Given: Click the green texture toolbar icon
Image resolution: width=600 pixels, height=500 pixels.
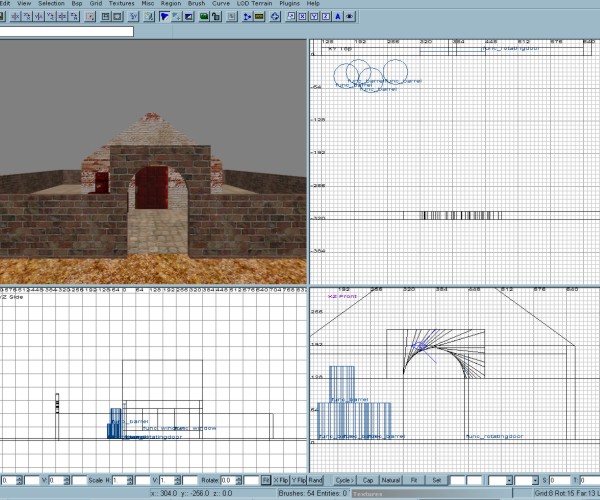Looking at the screenshot, I should (x=204, y=16).
